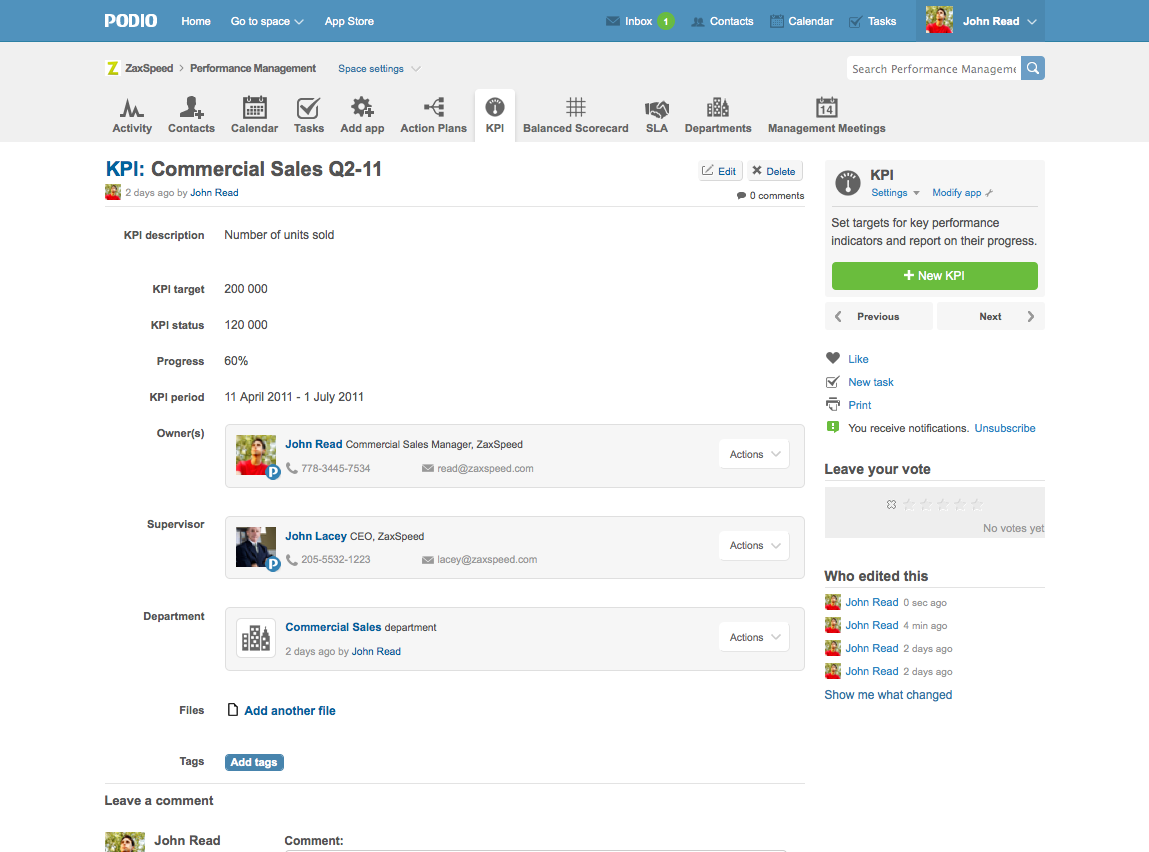Open the Action Plans app icon
The width and height of the screenshot is (1149, 852).
[433, 108]
